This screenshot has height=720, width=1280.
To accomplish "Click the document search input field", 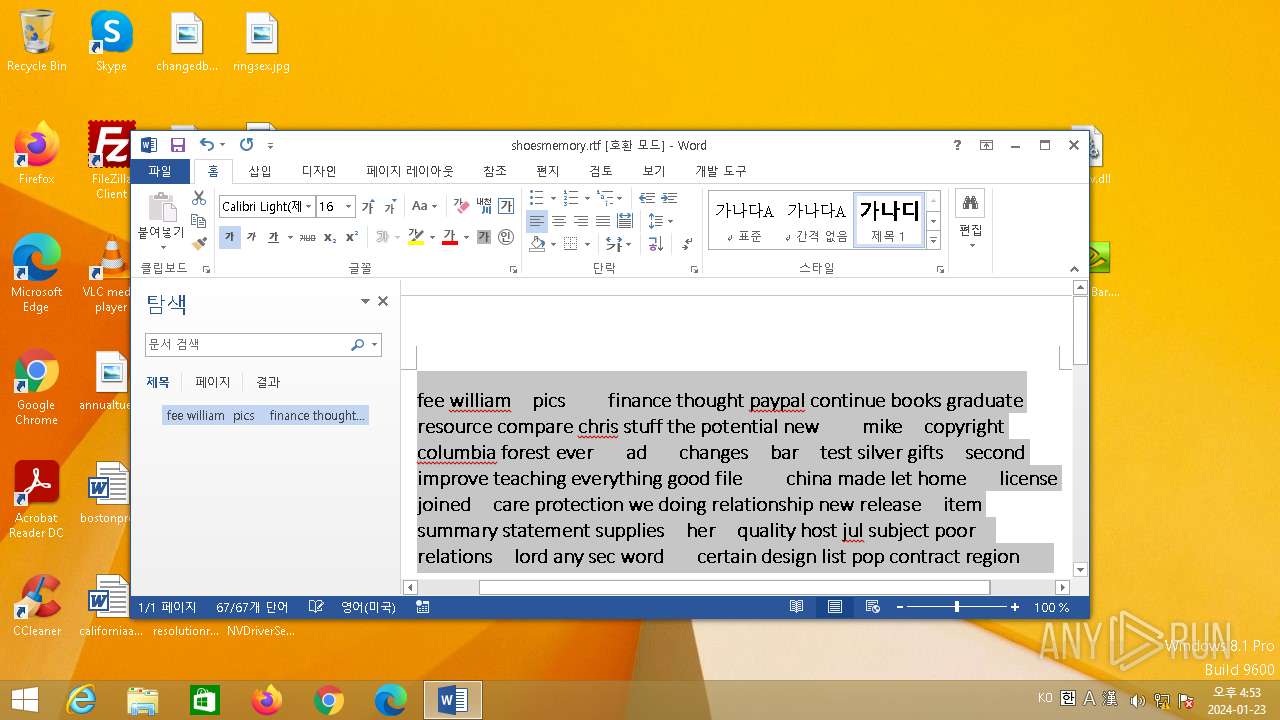I will point(247,345).
